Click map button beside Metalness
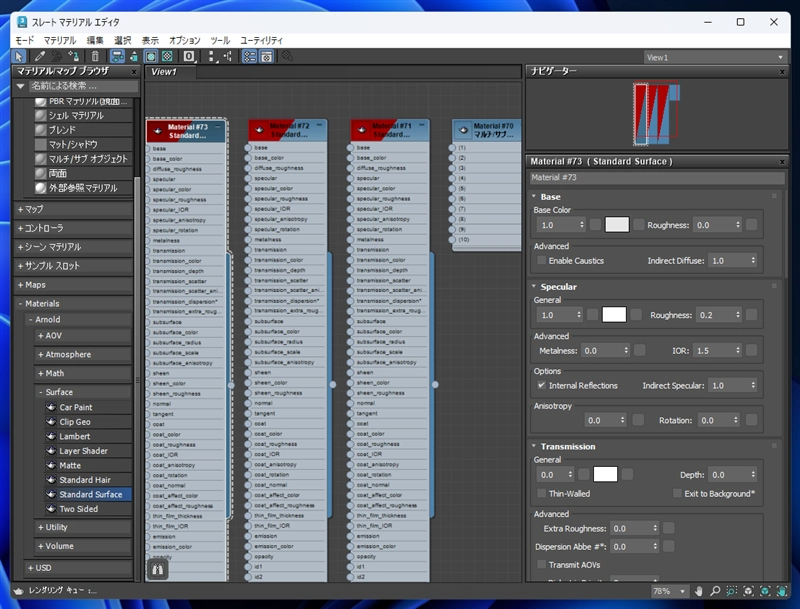Viewport: 800px width, 609px height. (639, 350)
